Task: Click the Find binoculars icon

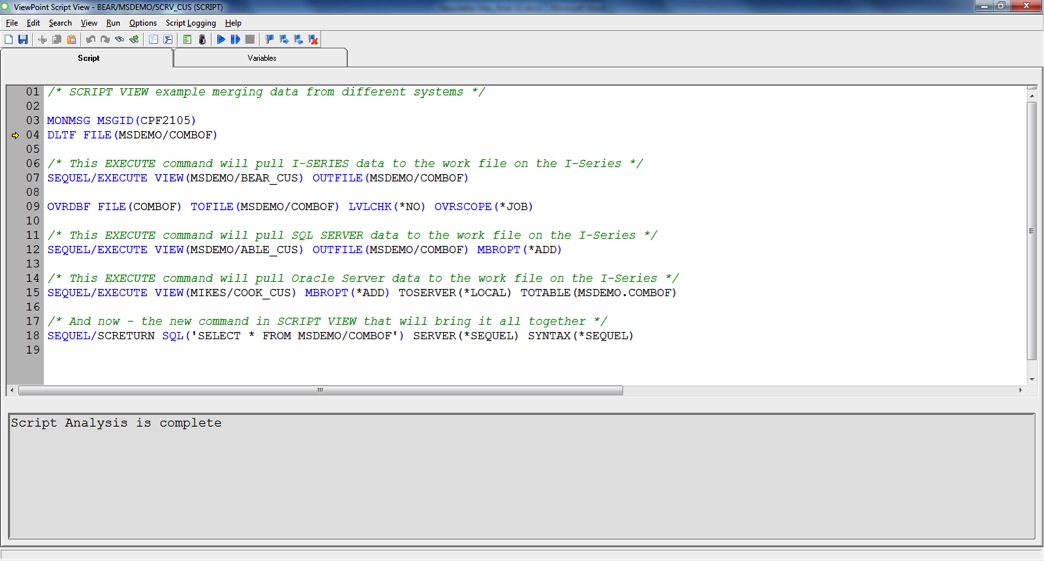Action: 120,40
